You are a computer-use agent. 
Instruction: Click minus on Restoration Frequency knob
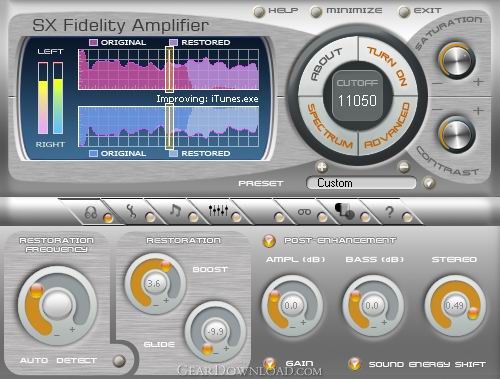(57, 334)
